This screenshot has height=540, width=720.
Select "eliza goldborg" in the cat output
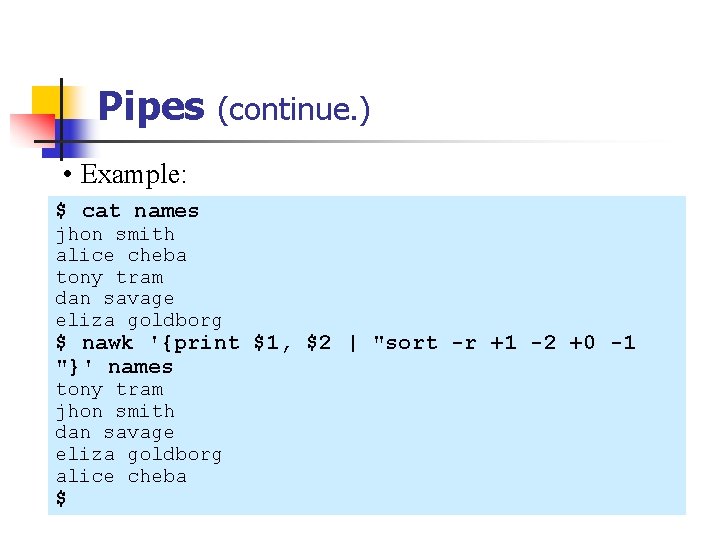(x=138, y=320)
